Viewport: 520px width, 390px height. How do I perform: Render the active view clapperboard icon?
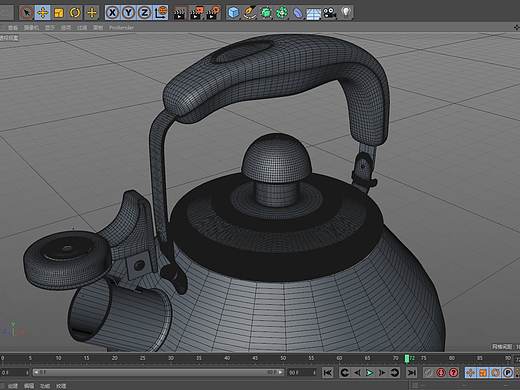point(180,13)
